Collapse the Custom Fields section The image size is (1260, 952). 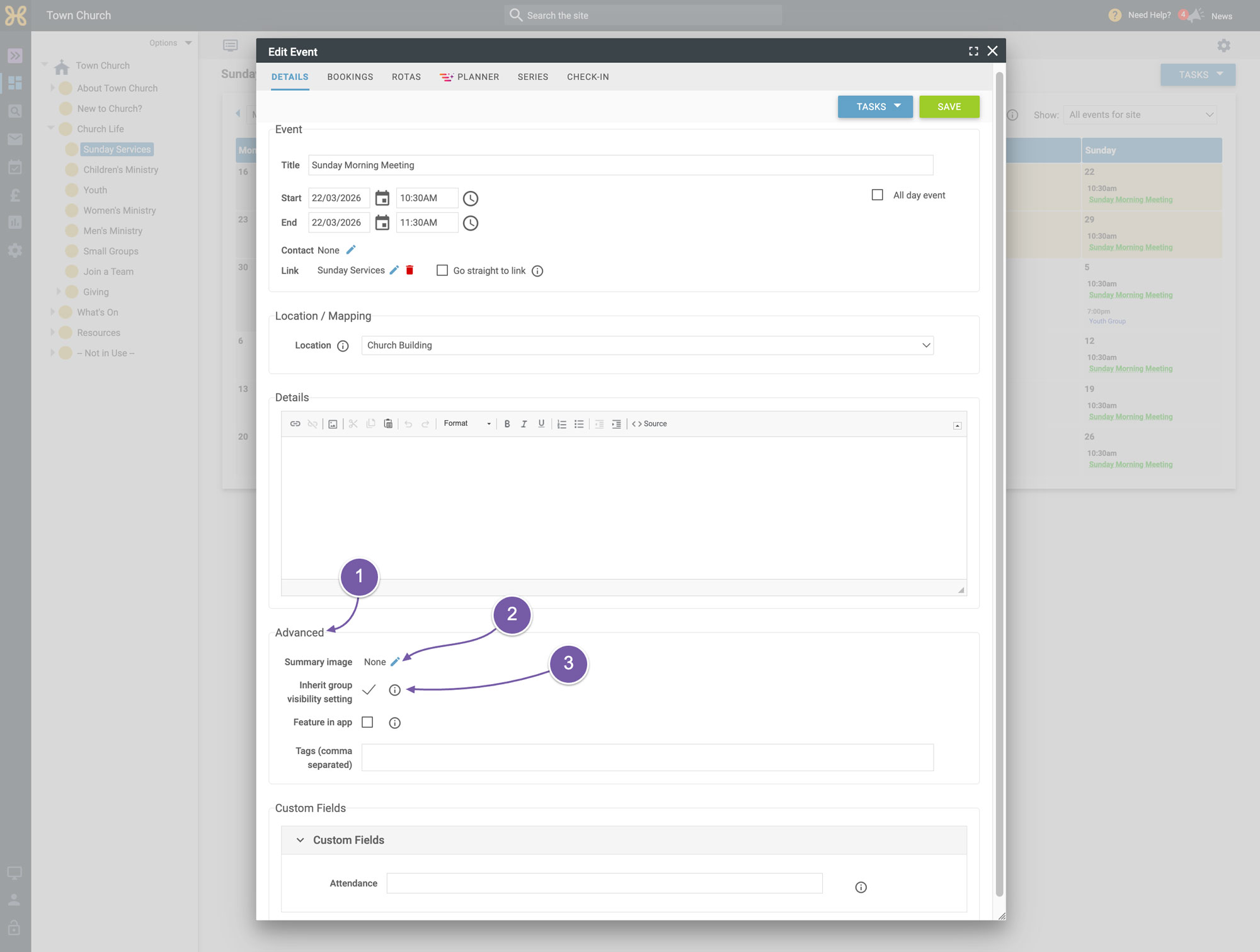click(x=300, y=840)
